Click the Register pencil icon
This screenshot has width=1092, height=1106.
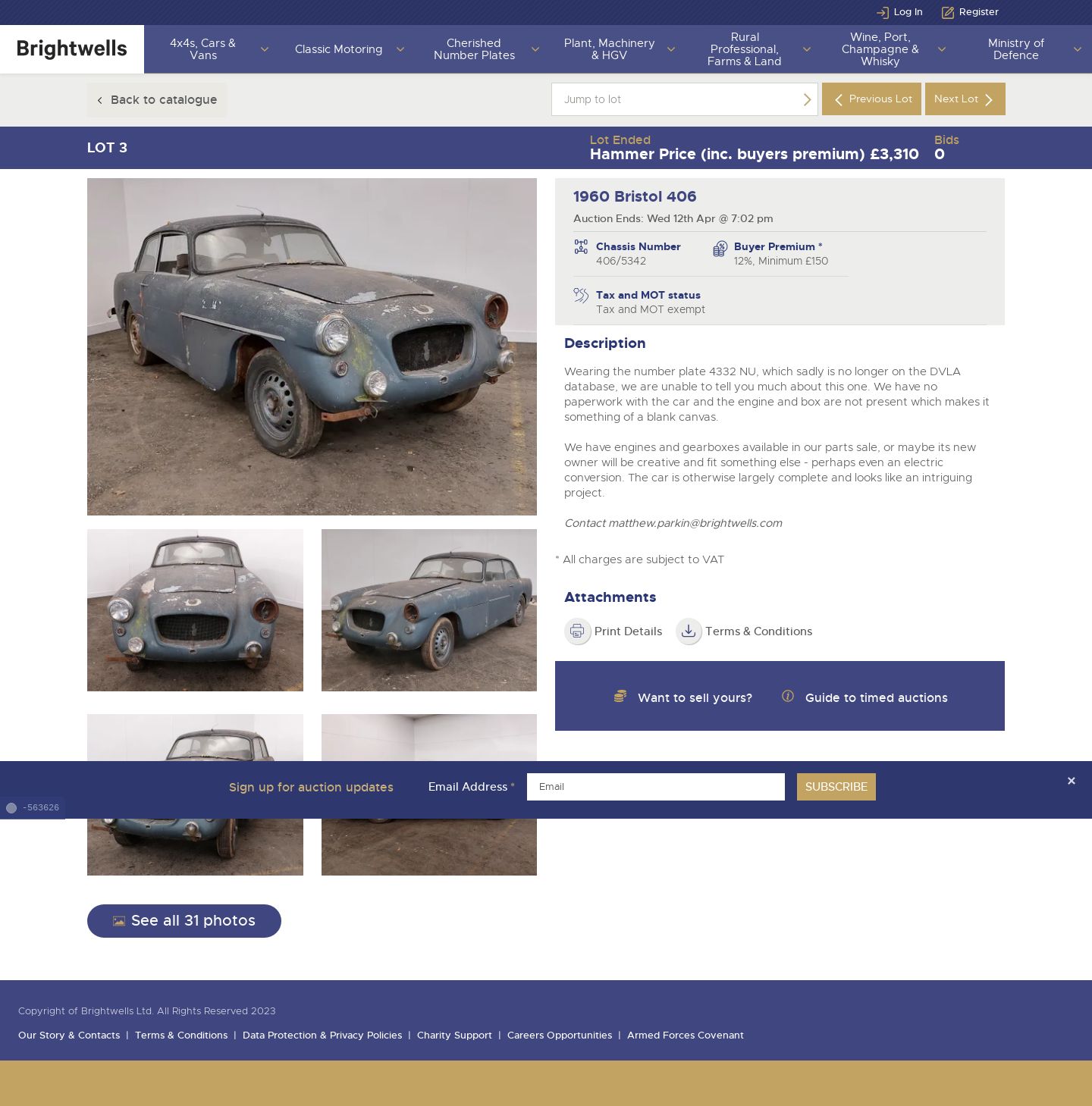(x=948, y=12)
